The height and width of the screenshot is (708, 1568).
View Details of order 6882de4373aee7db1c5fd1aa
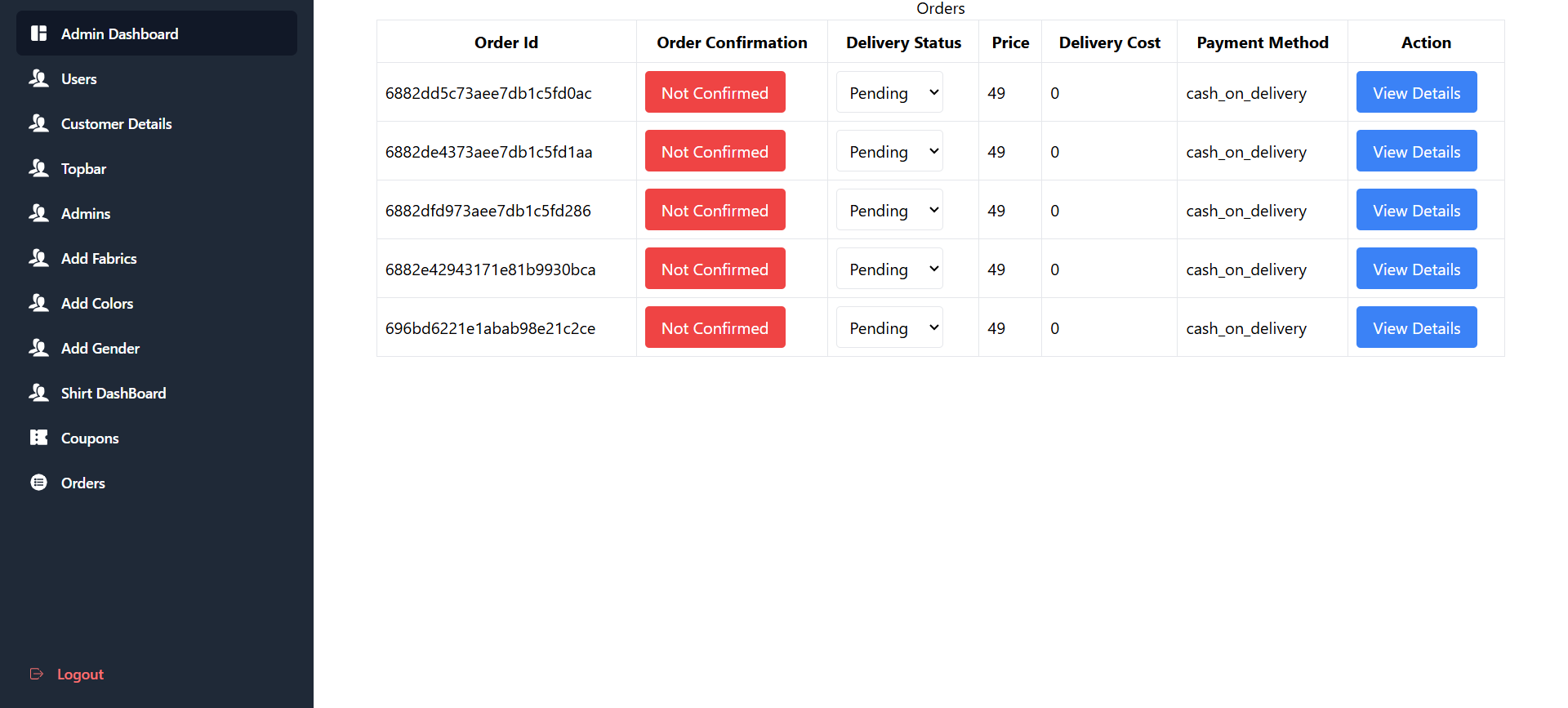point(1416,151)
